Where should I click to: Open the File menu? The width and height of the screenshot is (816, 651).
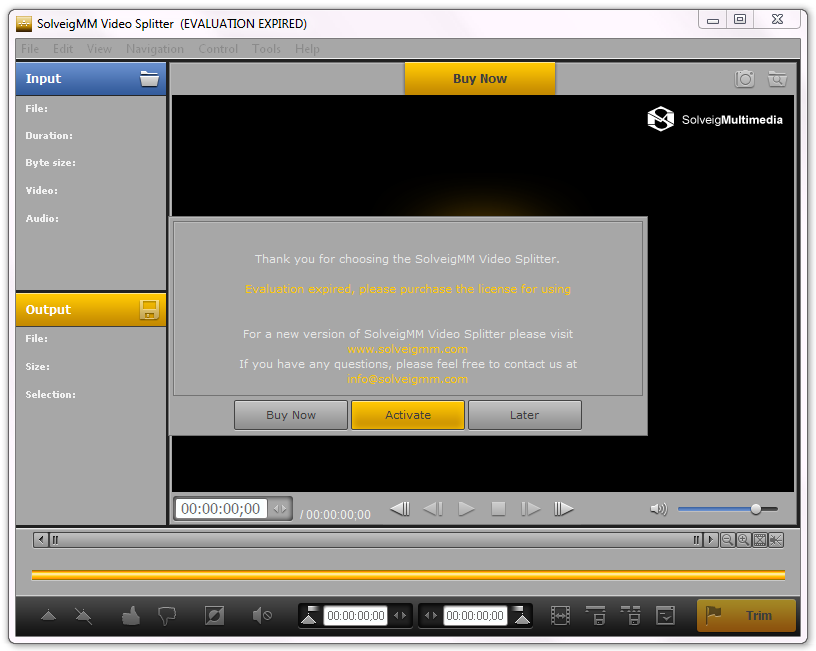click(30, 49)
